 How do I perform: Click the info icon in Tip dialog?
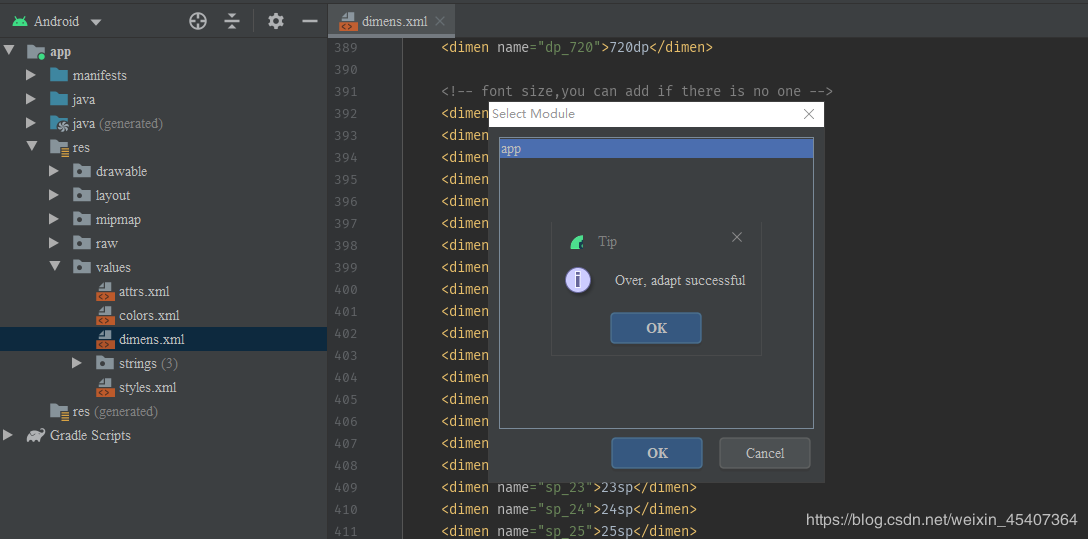(578, 280)
